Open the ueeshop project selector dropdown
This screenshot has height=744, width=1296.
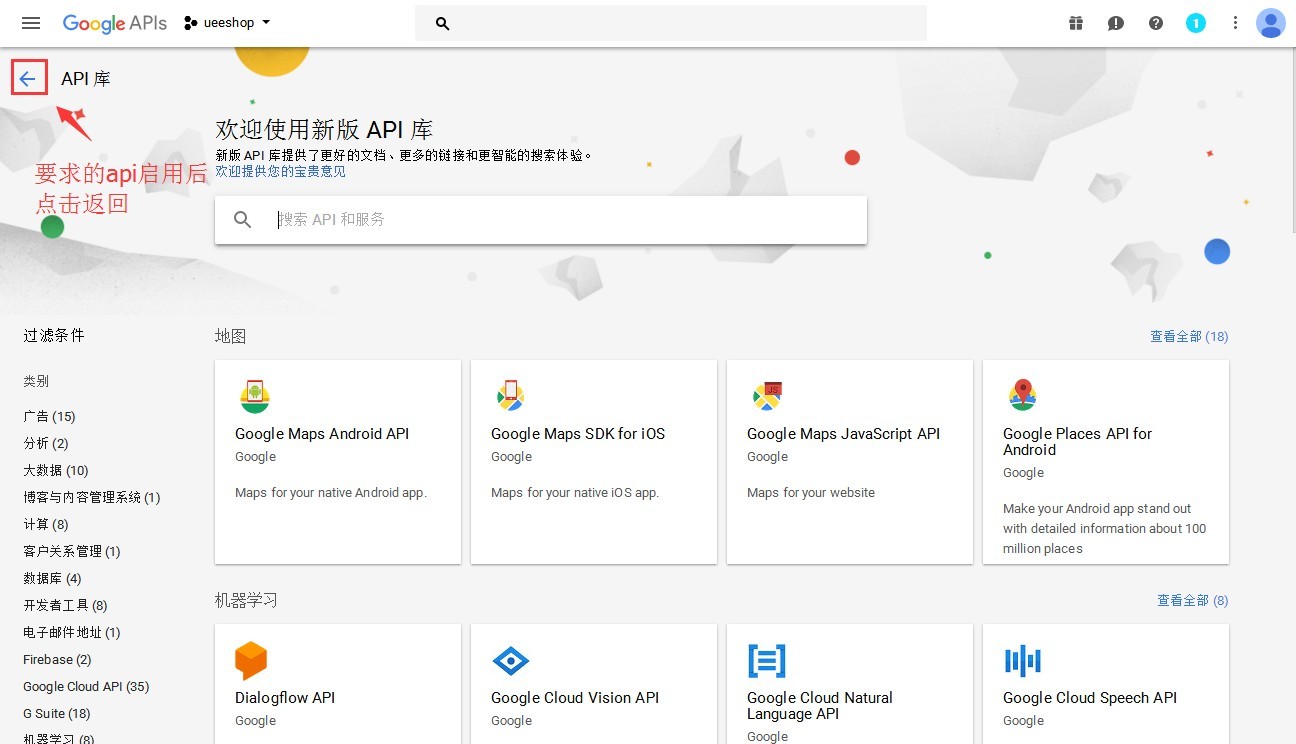[228, 23]
